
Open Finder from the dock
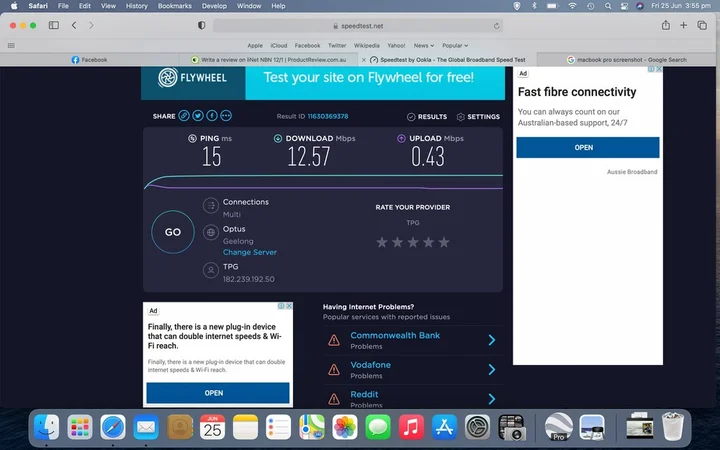(x=47, y=427)
